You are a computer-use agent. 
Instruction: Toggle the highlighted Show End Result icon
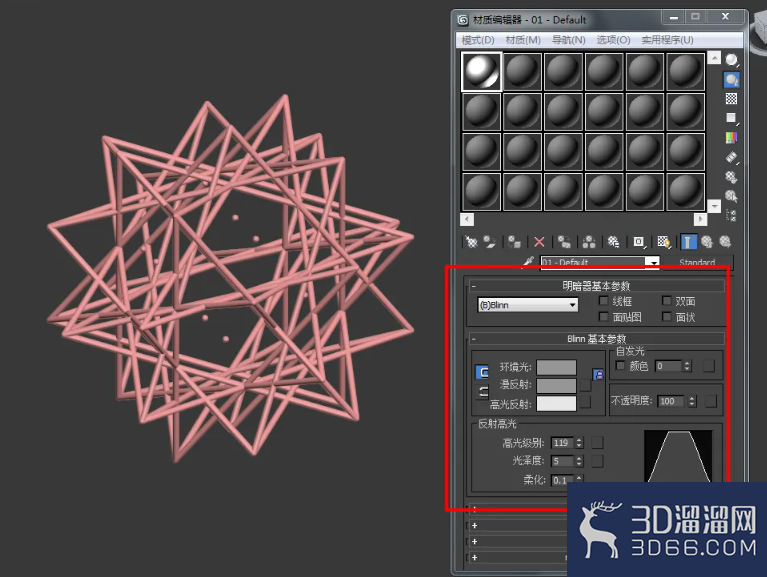688,242
